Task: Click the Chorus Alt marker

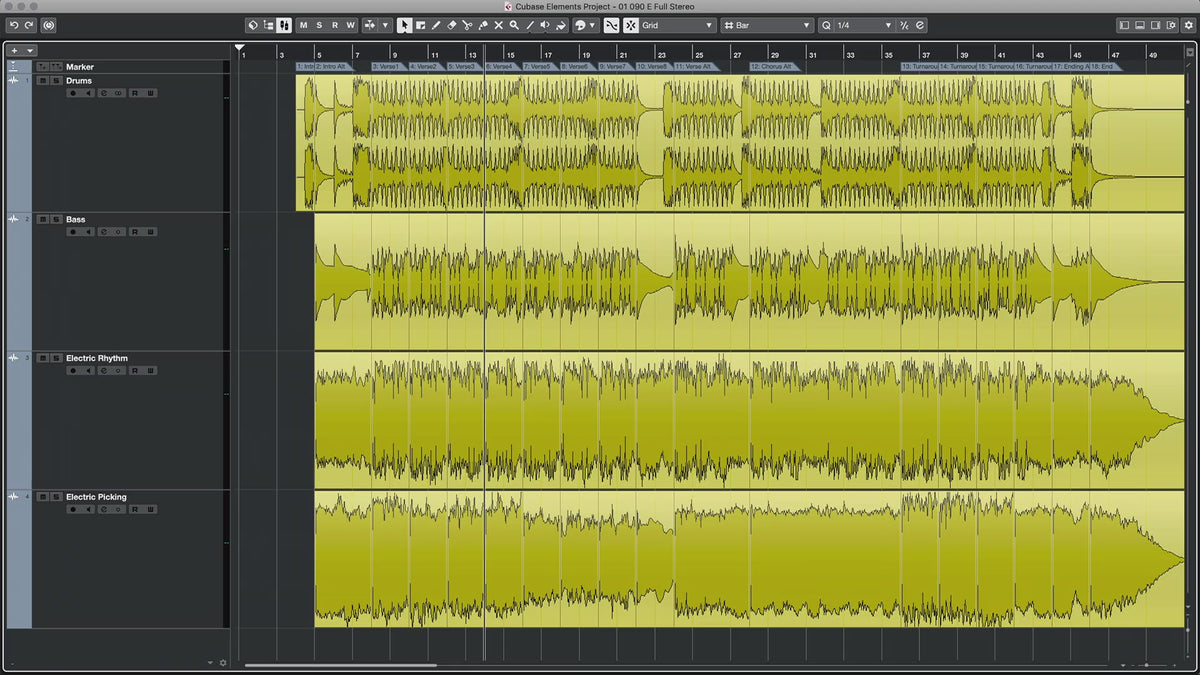Action: [771, 67]
